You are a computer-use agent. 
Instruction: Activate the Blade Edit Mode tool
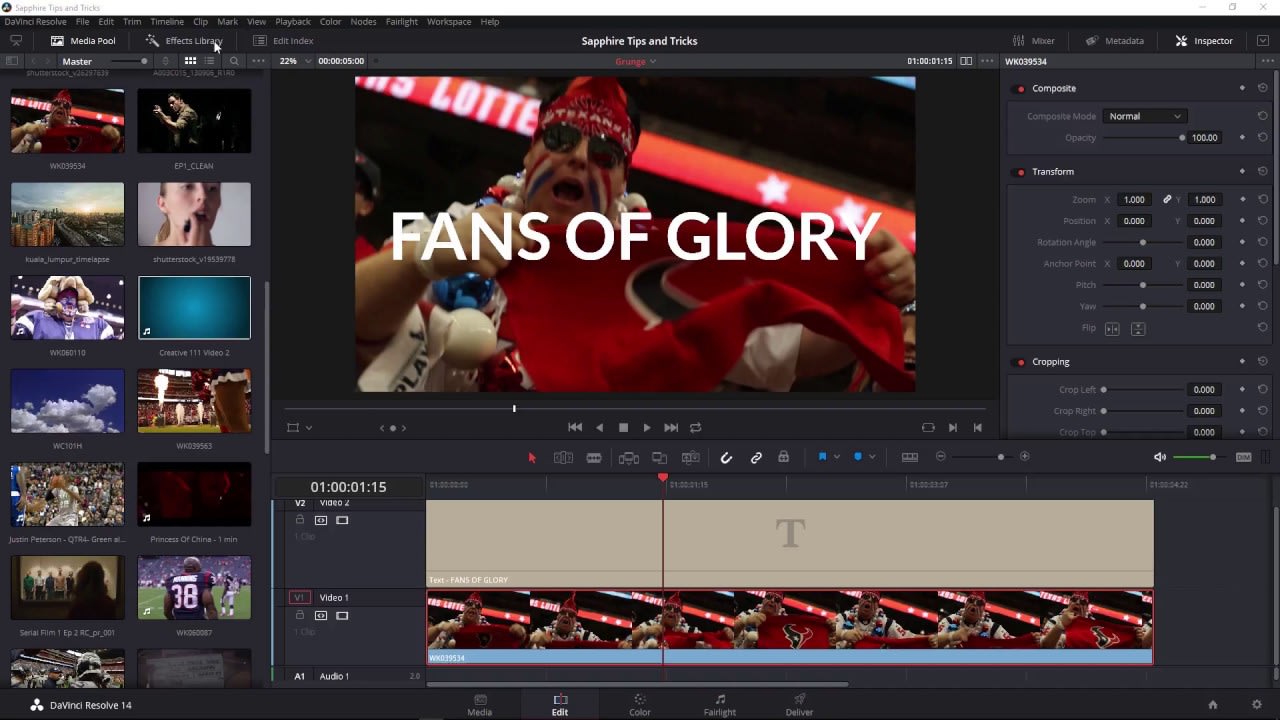tap(594, 458)
